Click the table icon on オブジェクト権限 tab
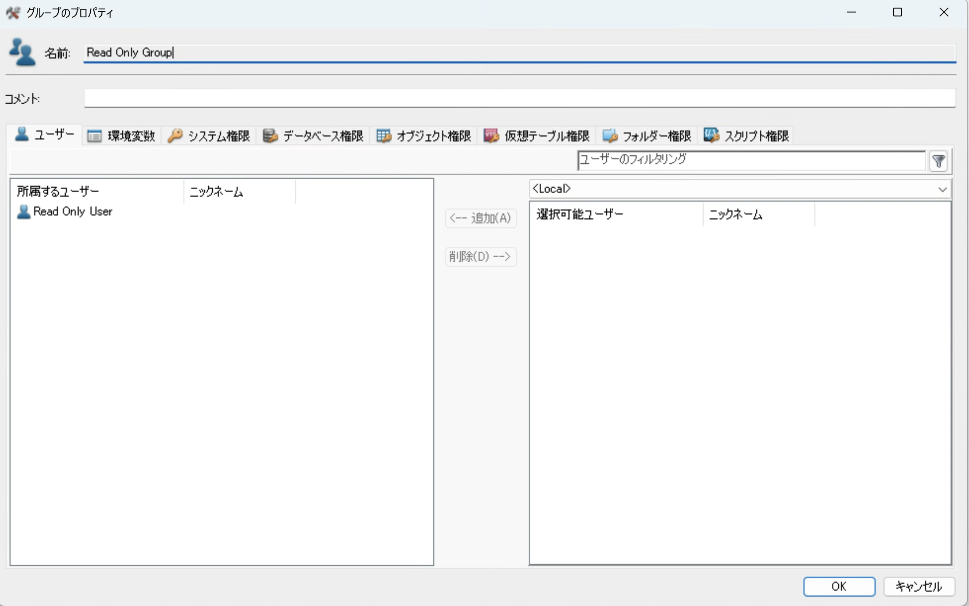This screenshot has height=606, width=969. pyautogui.click(x=384, y=136)
